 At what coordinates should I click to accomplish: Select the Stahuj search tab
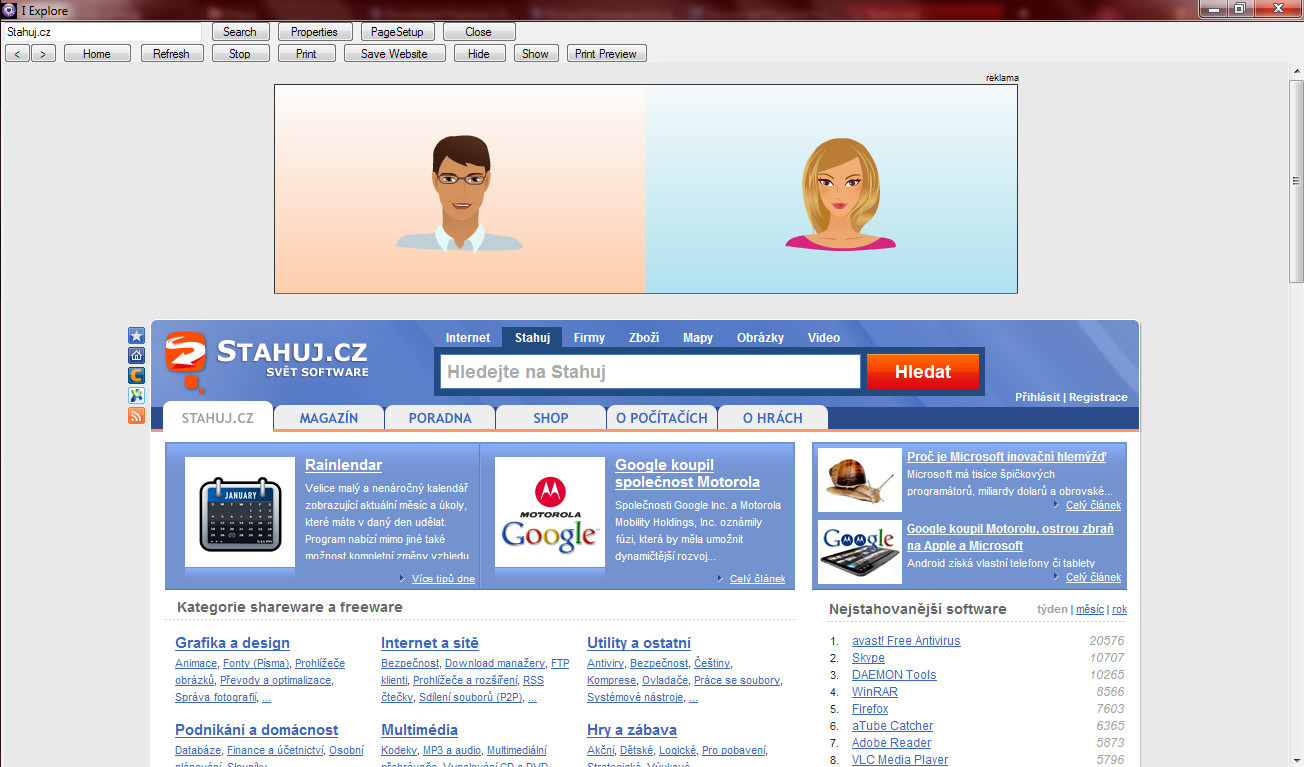[x=532, y=338]
